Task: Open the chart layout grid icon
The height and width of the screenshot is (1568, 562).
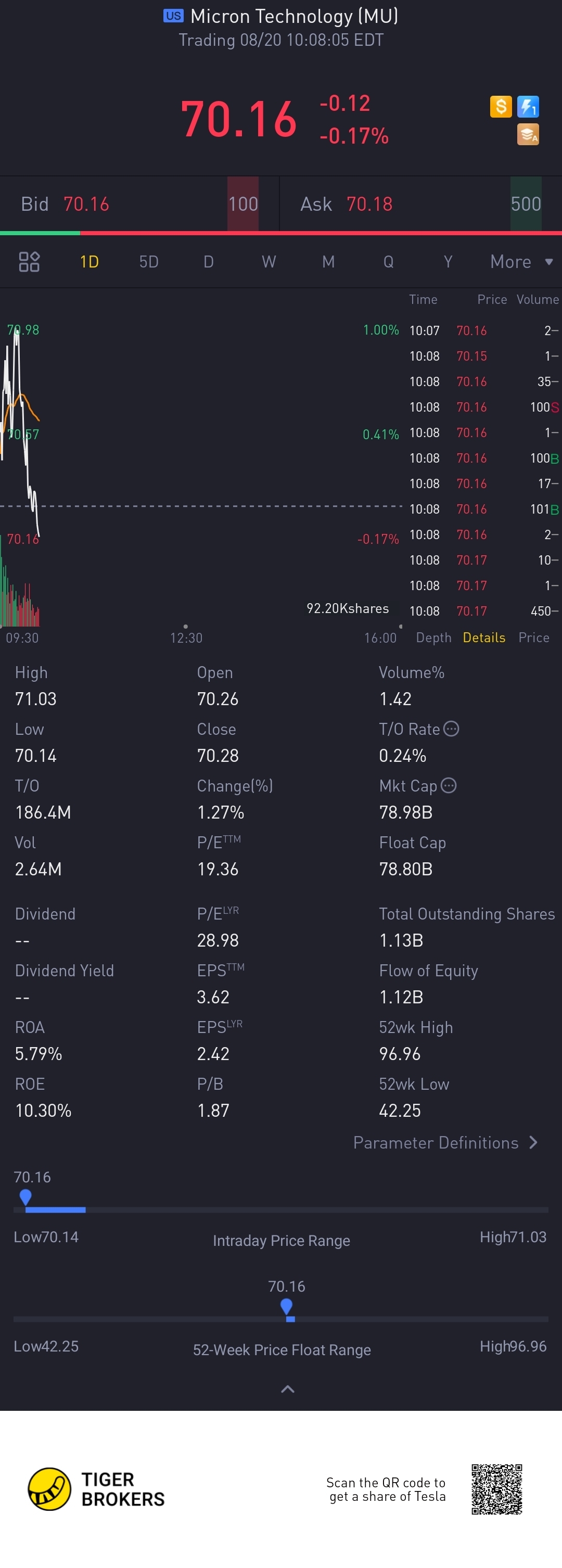Action: [29, 262]
